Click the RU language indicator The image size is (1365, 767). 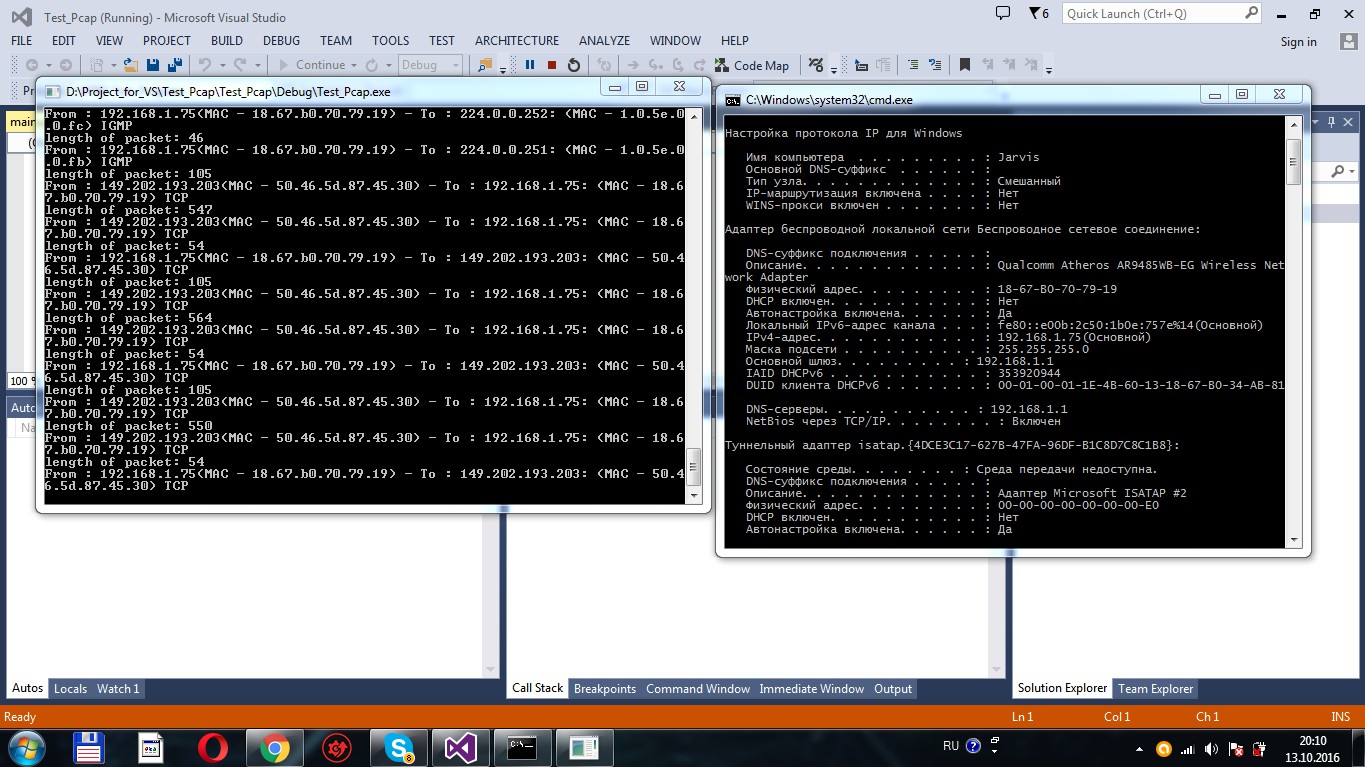(x=951, y=746)
